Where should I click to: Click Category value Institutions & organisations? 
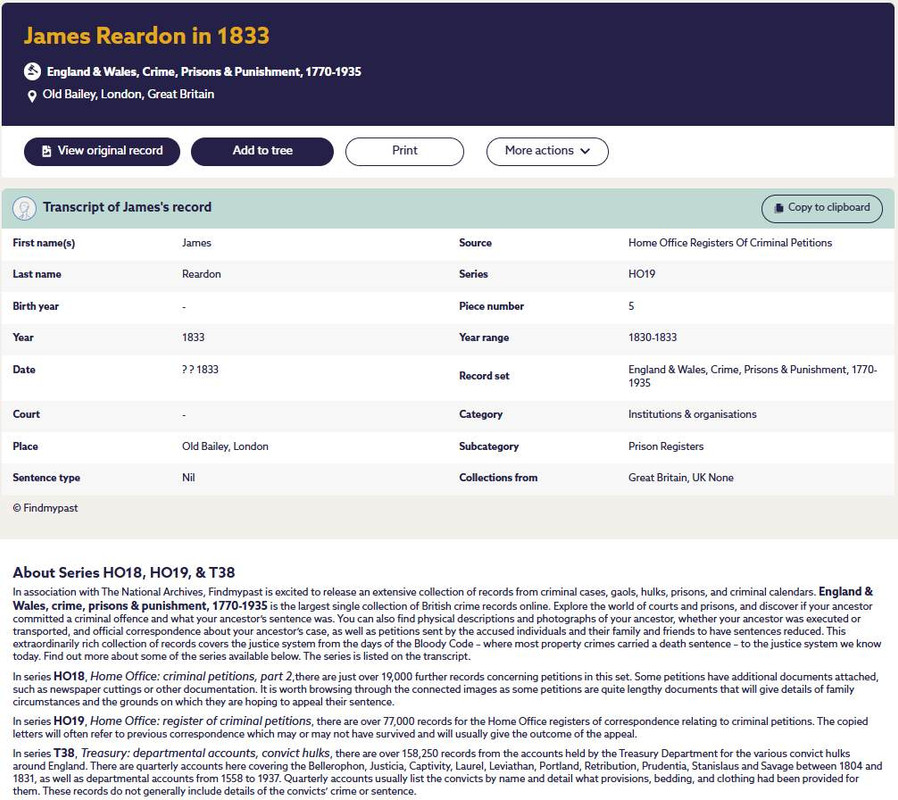[x=692, y=414]
